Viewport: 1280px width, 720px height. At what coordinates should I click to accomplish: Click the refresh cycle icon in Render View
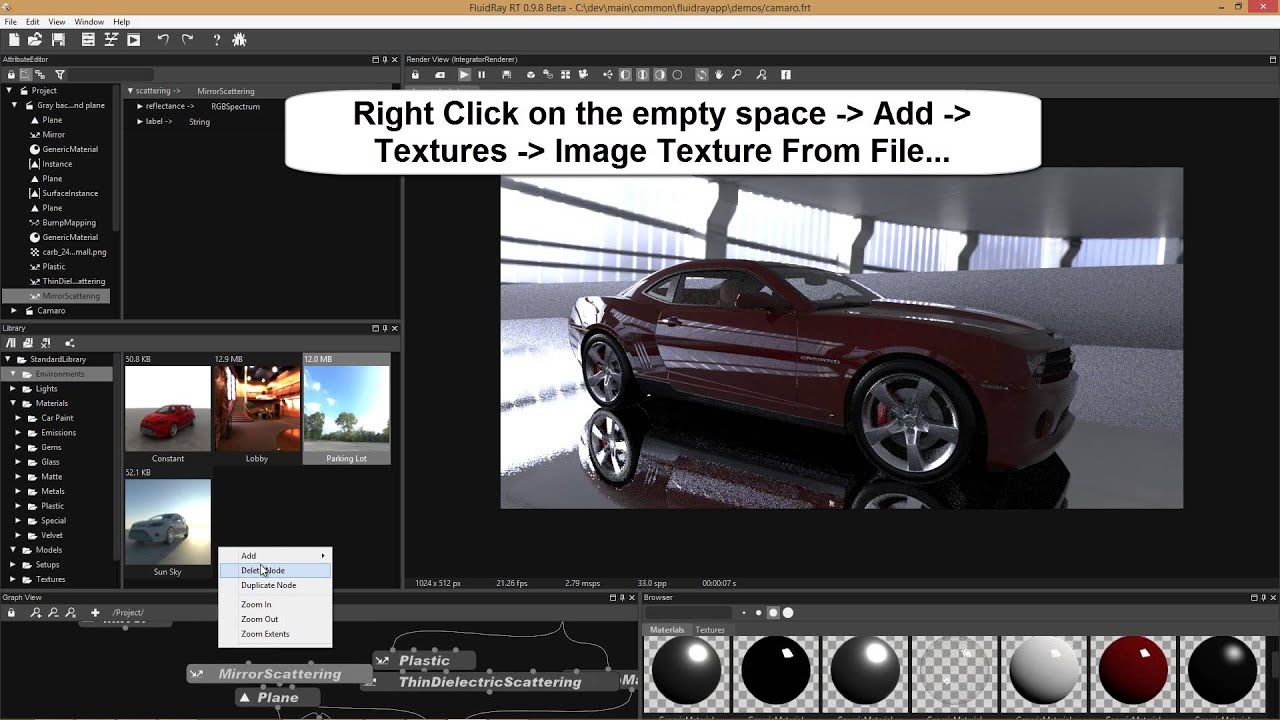click(x=701, y=75)
